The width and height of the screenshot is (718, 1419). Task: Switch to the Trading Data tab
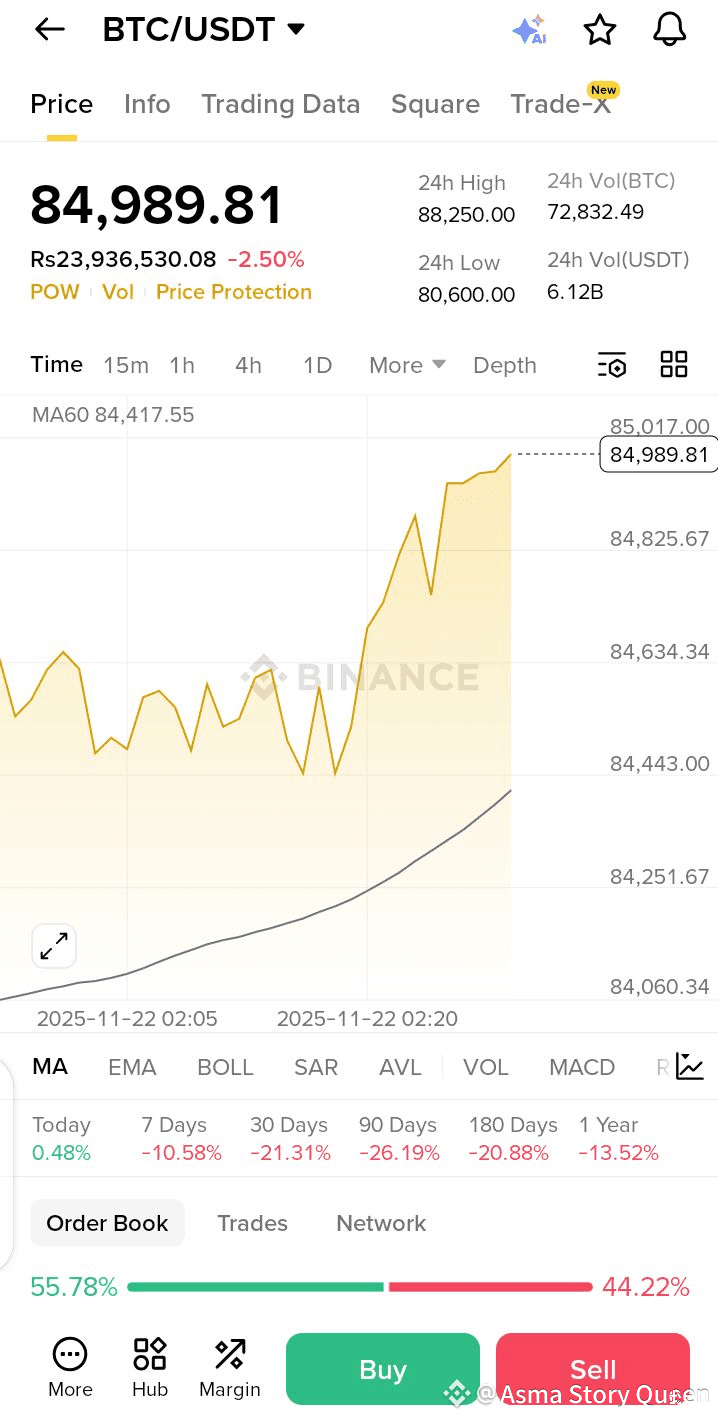click(x=280, y=104)
